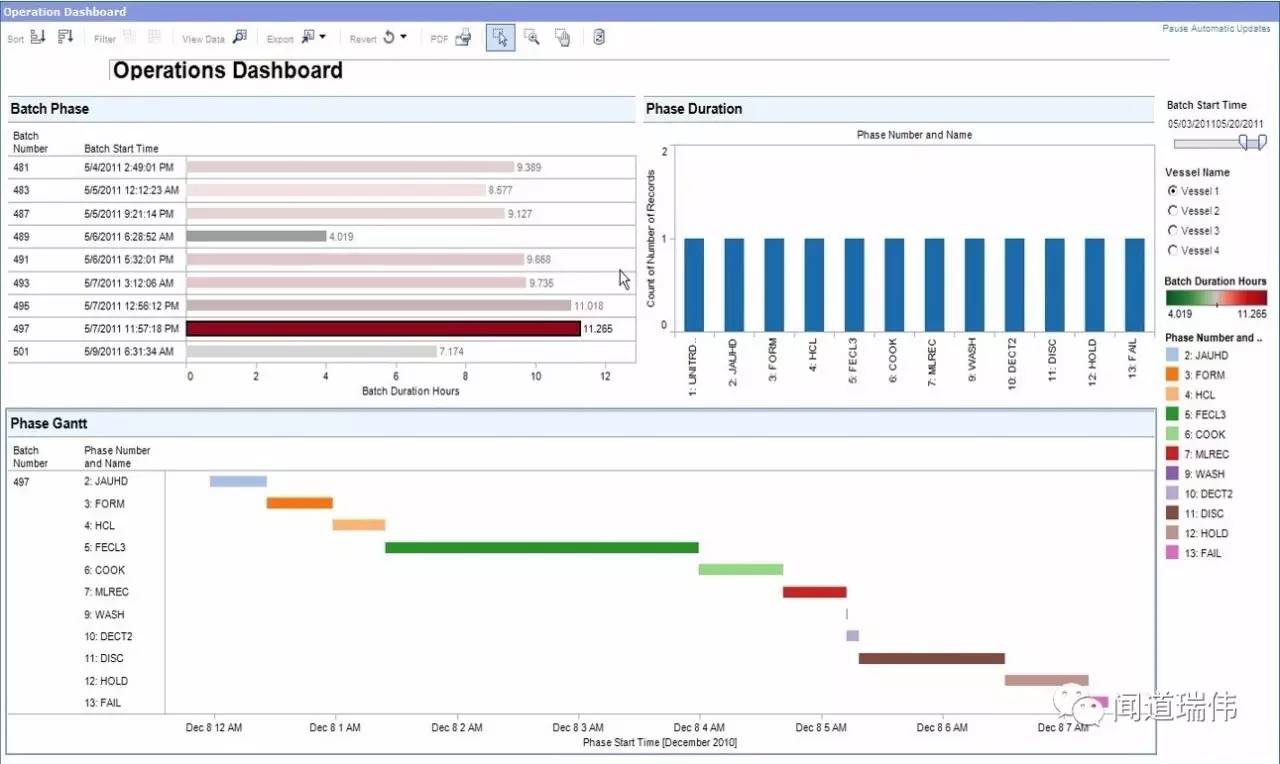1280x764 pixels.
Task: Click the green FECL3 Gantt bar
Action: (541, 548)
